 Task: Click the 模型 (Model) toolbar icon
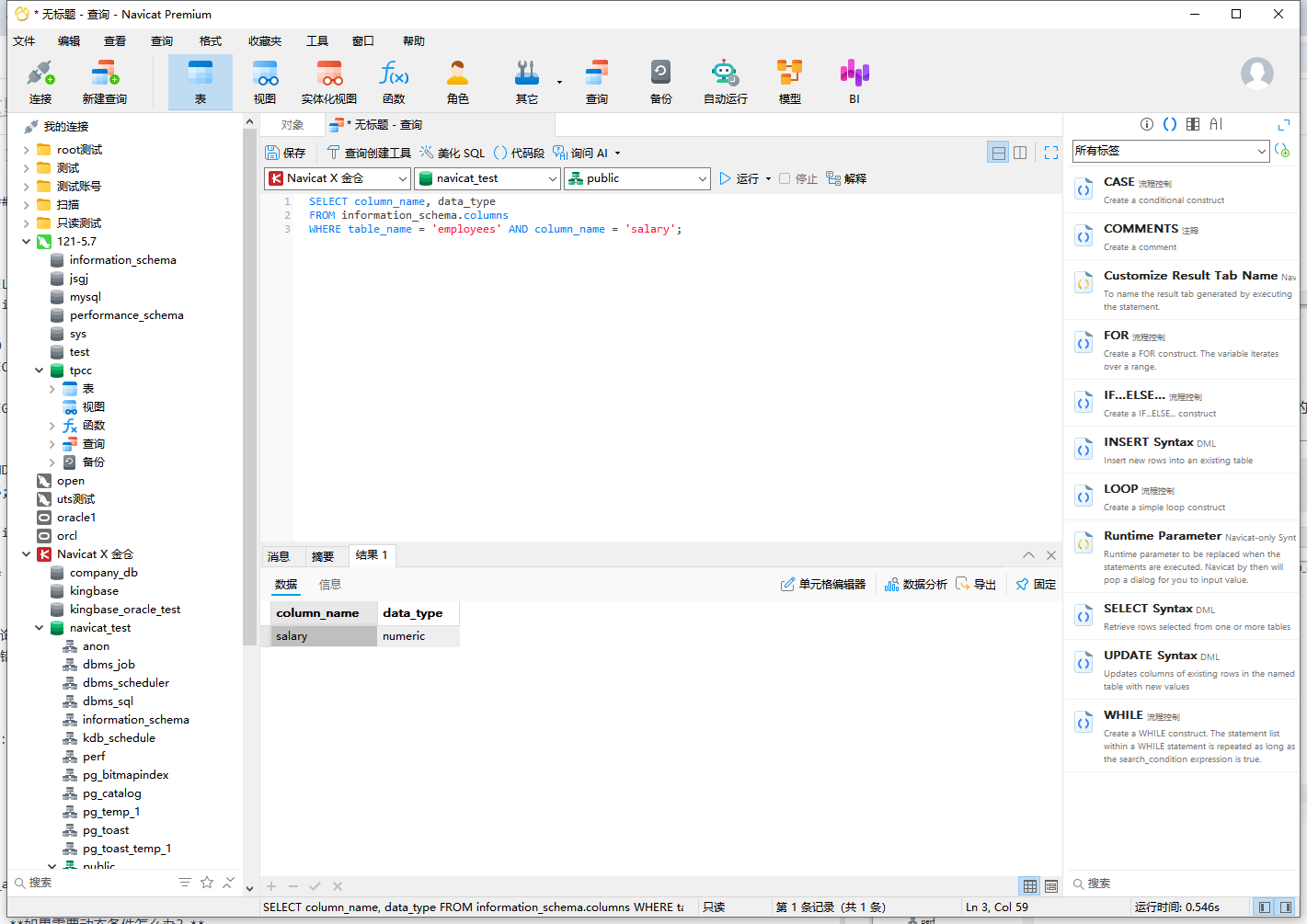click(790, 82)
